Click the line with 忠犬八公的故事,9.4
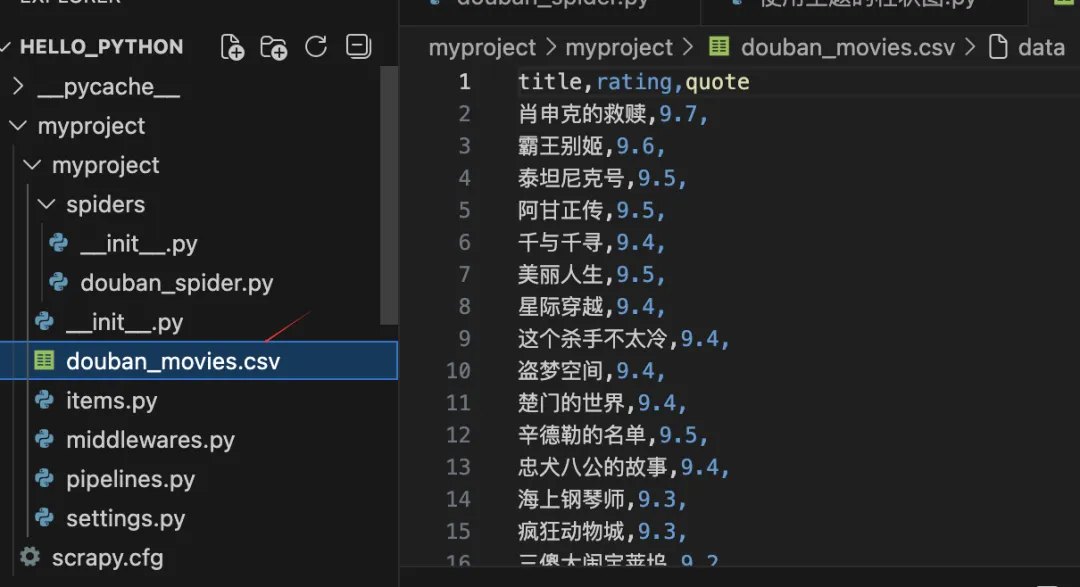The width and height of the screenshot is (1080, 587). [x=624, y=468]
